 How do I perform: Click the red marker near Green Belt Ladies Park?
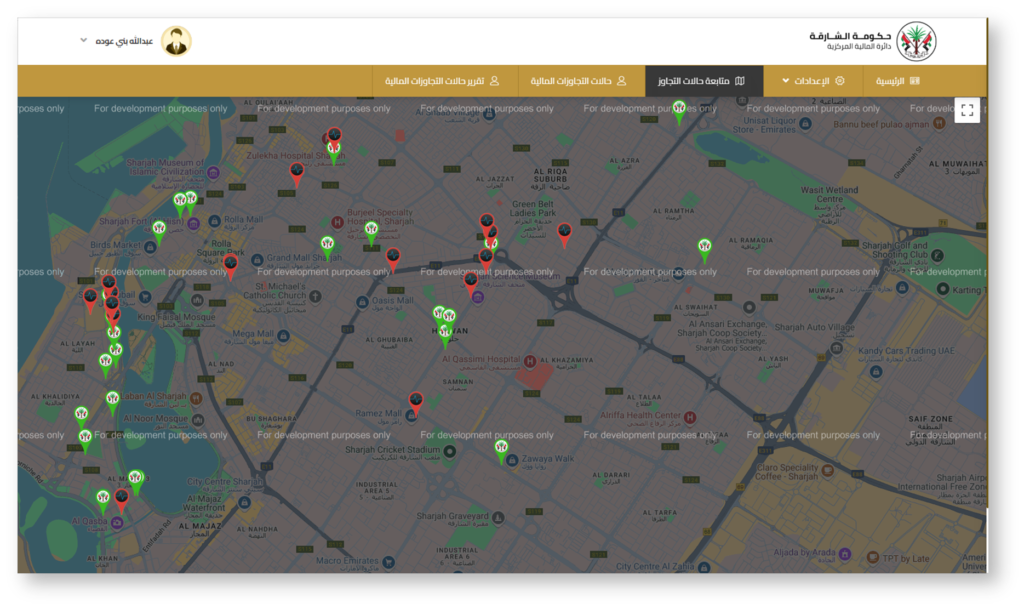(x=565, y=234)
